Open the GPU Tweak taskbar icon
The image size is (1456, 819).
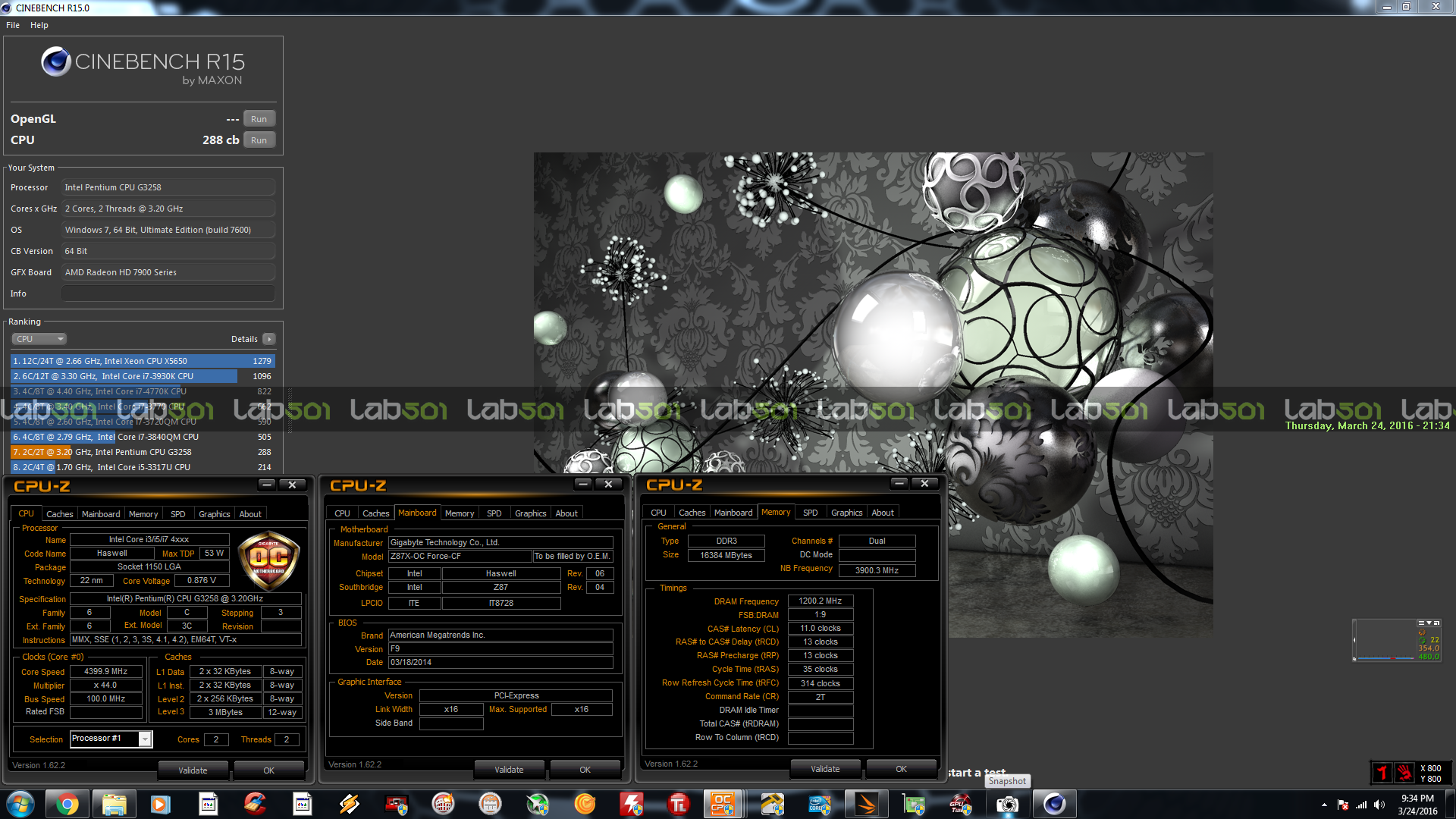tap(960, 804)
